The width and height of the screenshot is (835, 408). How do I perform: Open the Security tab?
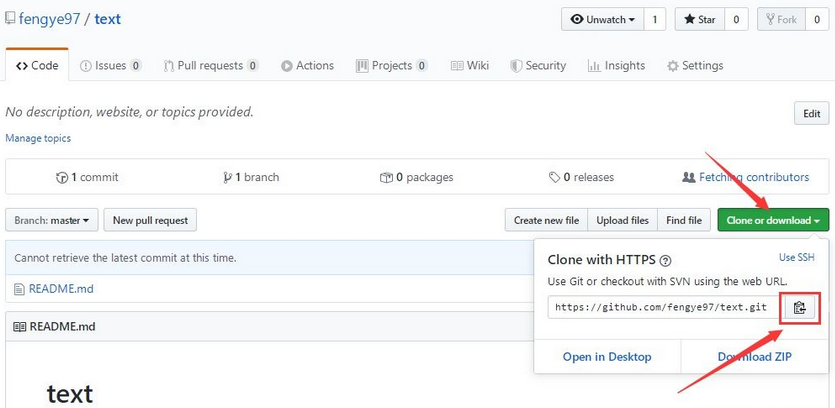pos(538,66)
